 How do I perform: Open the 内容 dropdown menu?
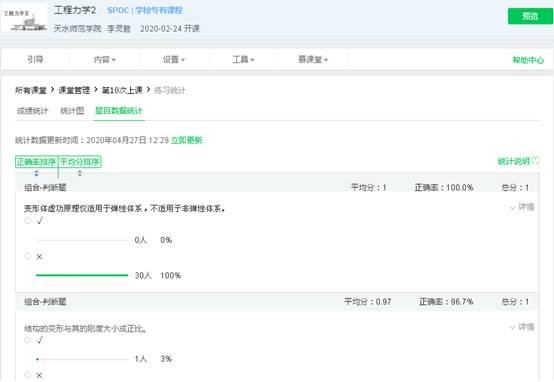click(105, 59)
